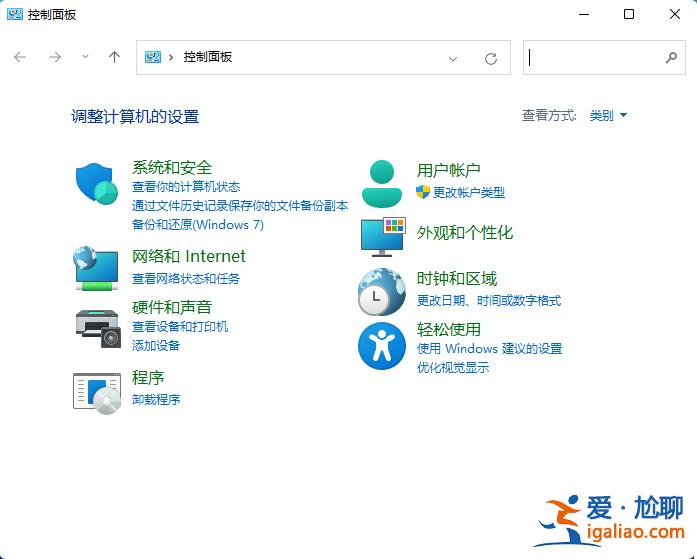
Task: Click 添加设备 link
Action: 156,345
